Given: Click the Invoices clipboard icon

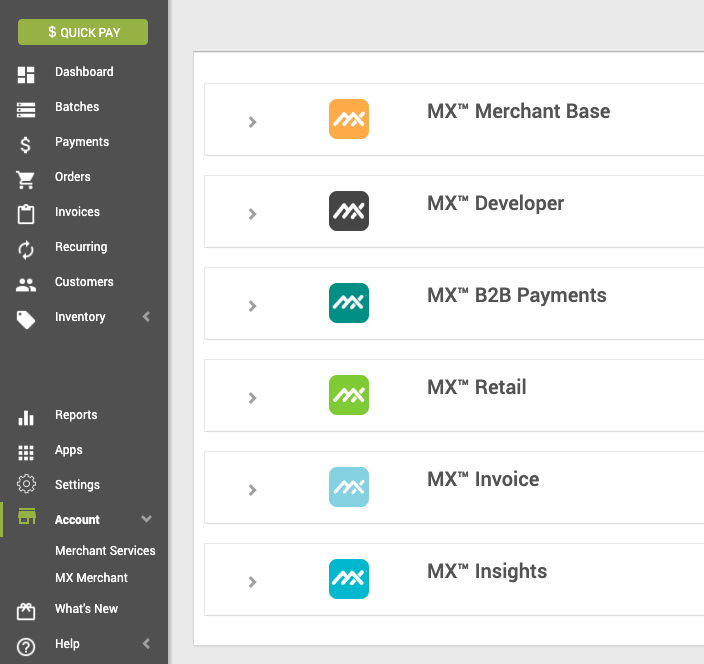Looking at the screenshot, I should (26, 214).
